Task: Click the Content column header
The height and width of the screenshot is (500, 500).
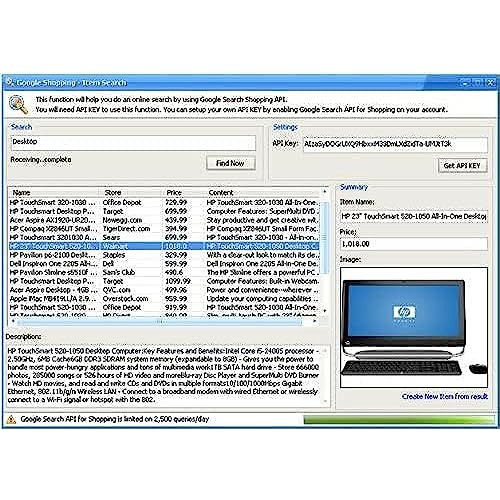Action: (262, 192)
